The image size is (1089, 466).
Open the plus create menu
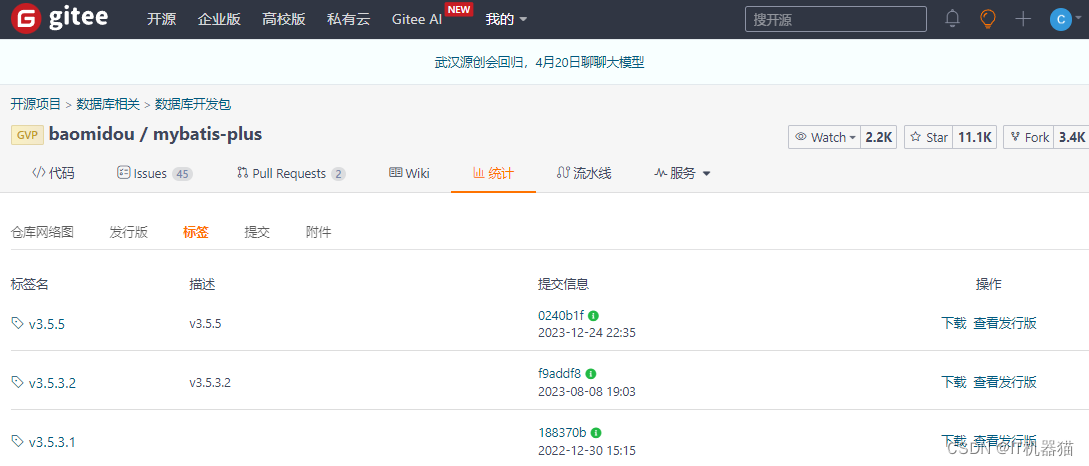(1022, 19)
